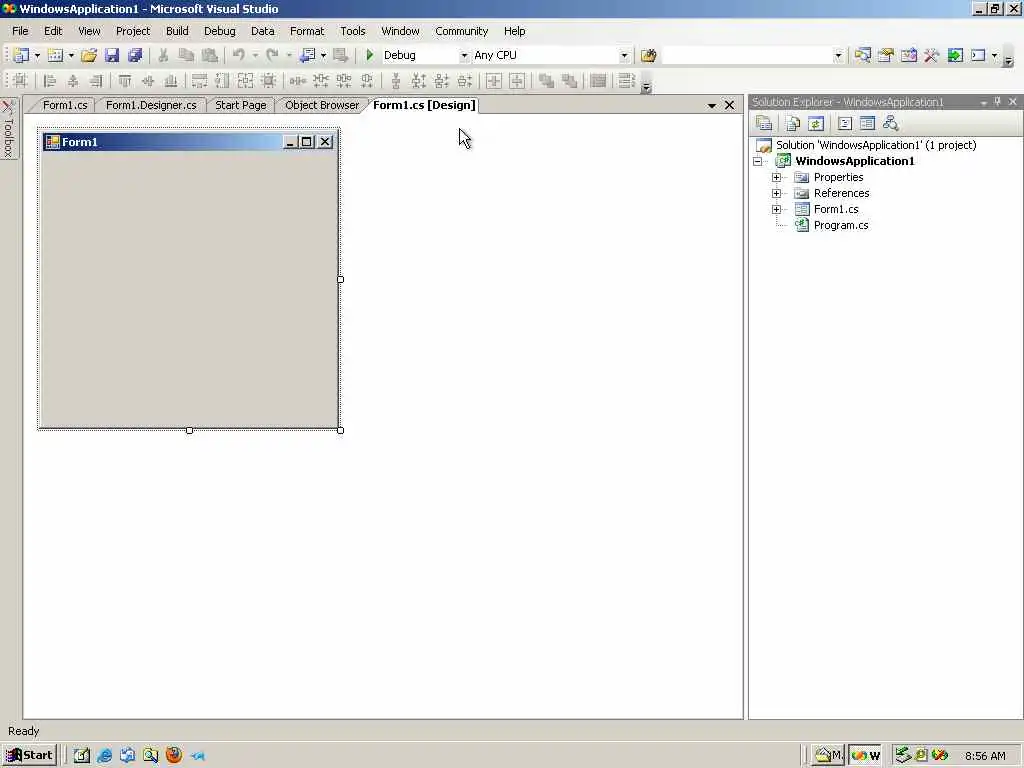1024x768 pixels.
Task: Click the Start Page green arrow icon
Action: click(x=955, y=56)
